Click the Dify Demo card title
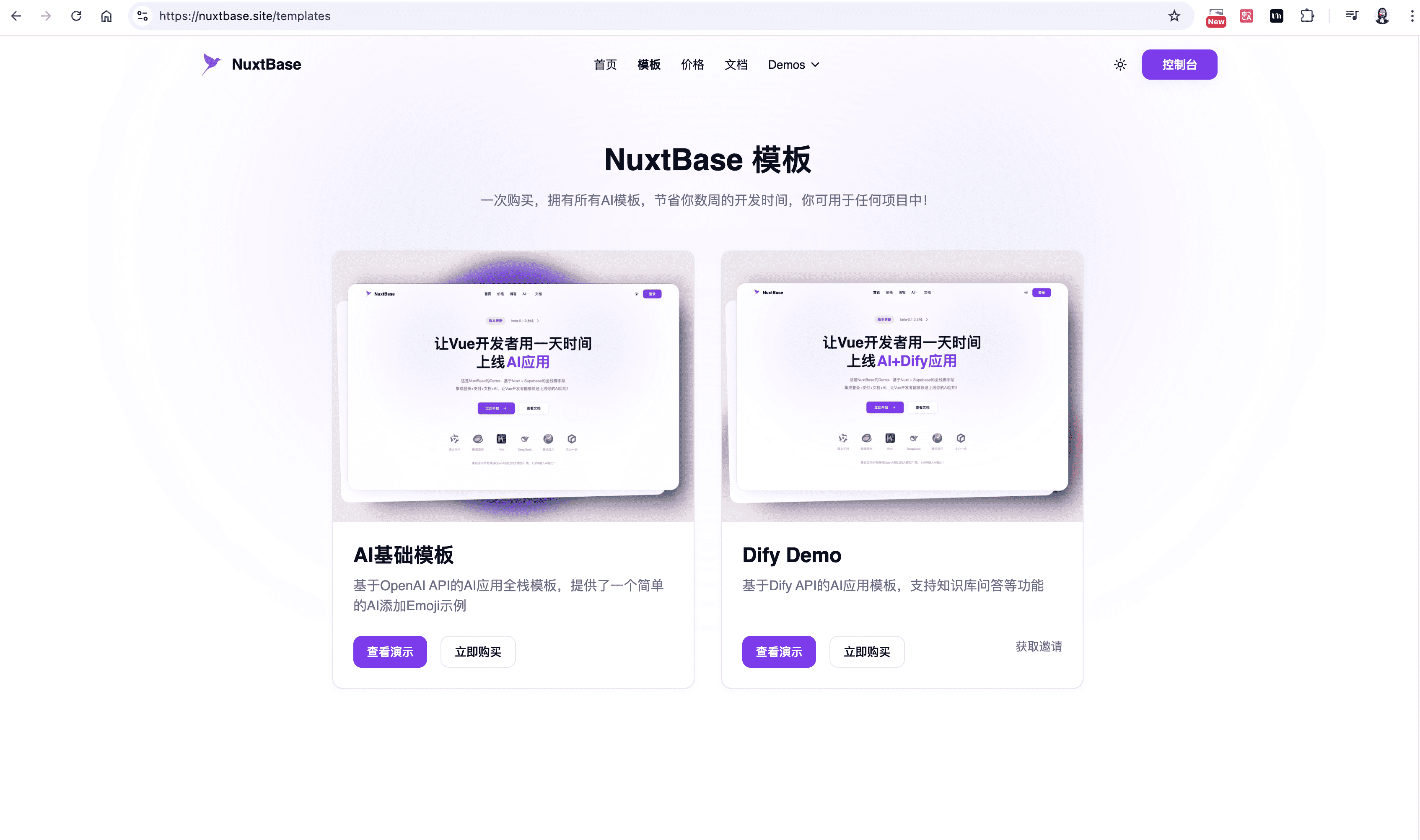Image resolution: width=1420 pixels, height=840 pixels. [792, 555]
